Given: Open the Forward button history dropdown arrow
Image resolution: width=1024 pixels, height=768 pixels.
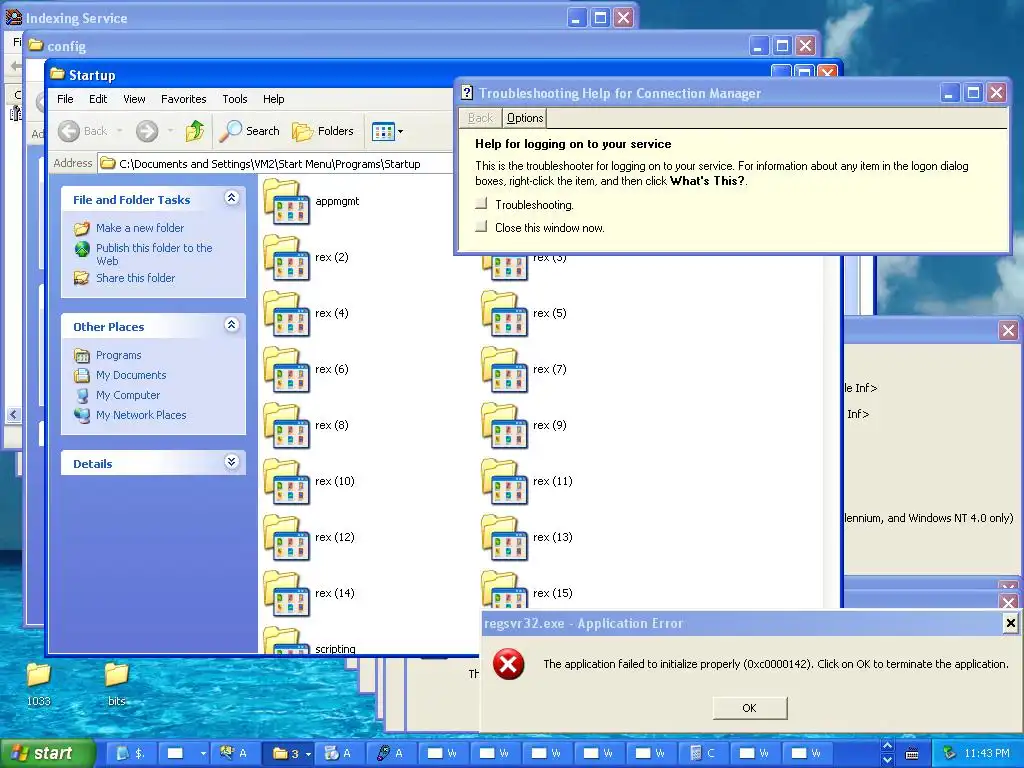Looking at the screenshot, I should tap(170, 131).
